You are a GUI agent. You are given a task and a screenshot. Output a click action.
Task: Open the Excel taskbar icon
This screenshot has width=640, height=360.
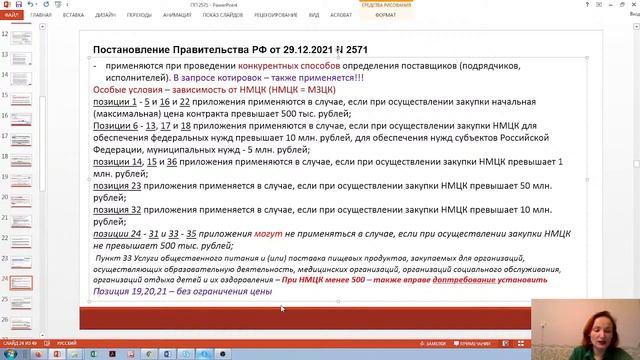93,354
